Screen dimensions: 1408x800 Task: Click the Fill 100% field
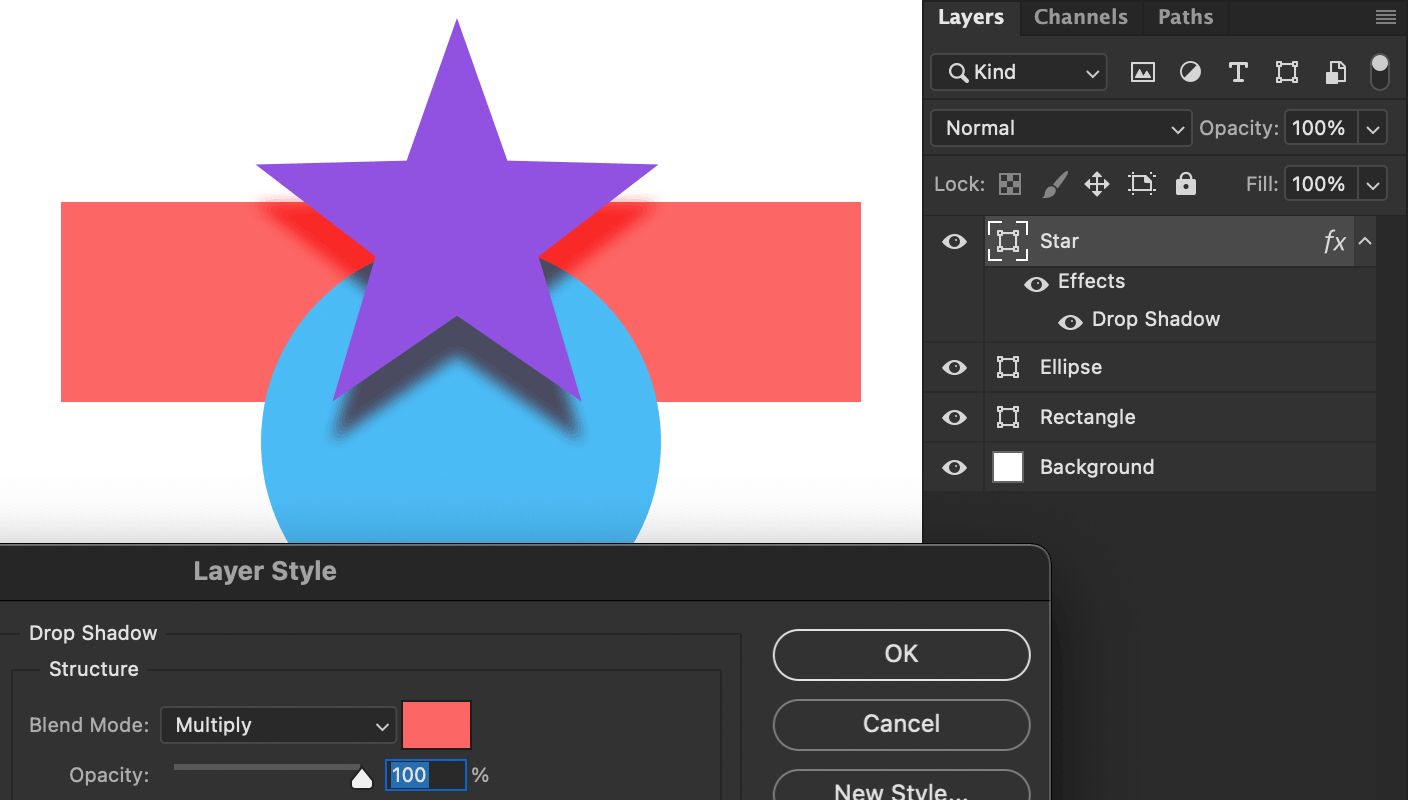[x=1320, y=184]
